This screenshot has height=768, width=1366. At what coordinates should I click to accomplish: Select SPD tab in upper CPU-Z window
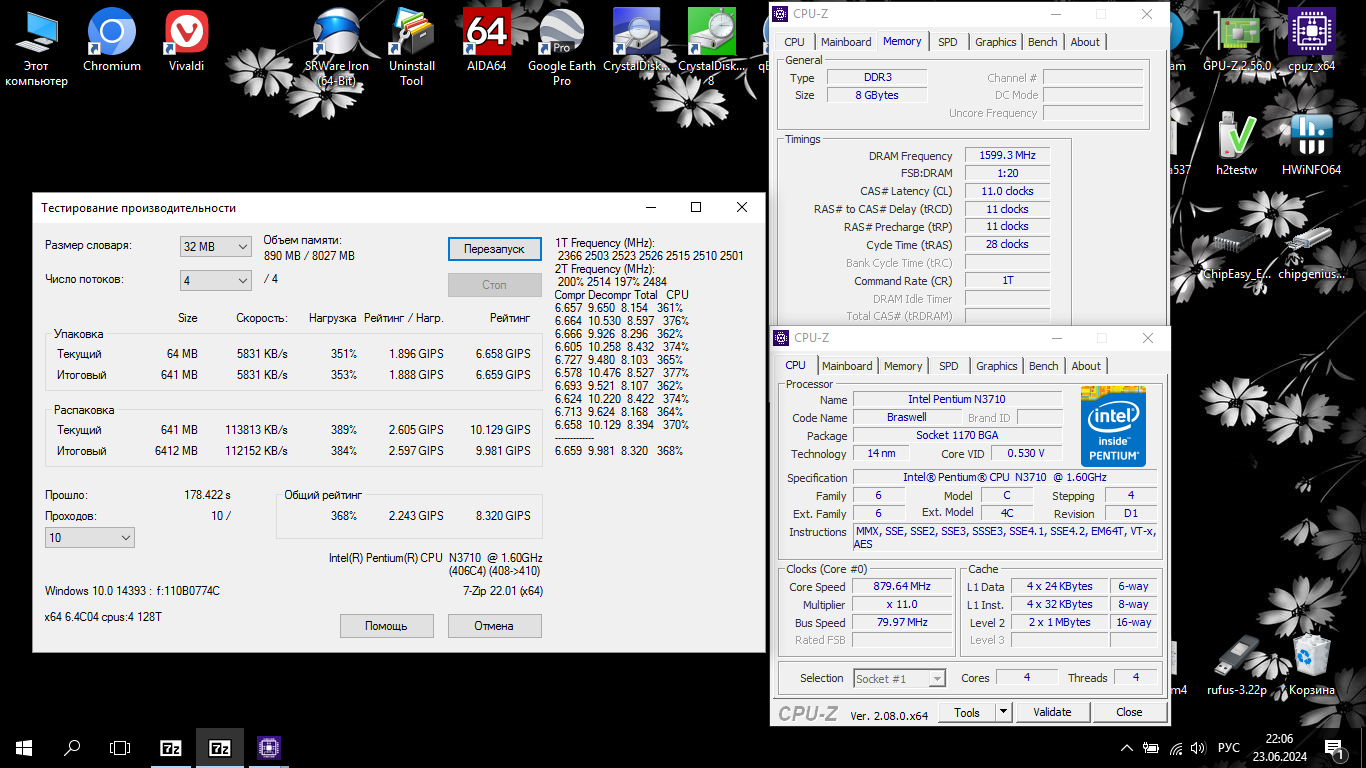[947, 42]
